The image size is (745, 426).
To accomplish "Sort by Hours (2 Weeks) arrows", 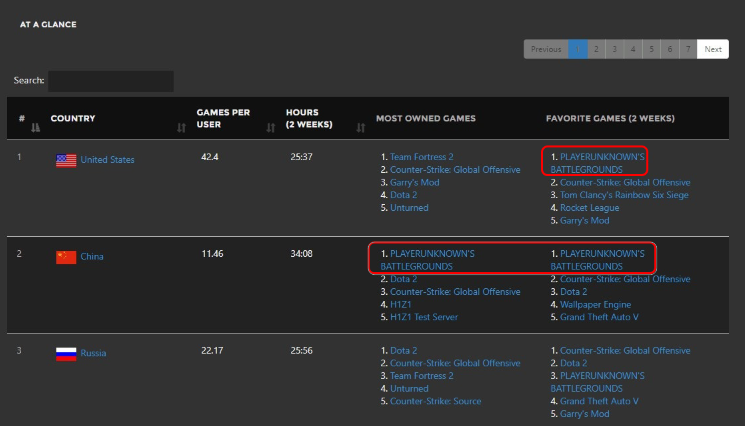I will click(x=361, y=127).
